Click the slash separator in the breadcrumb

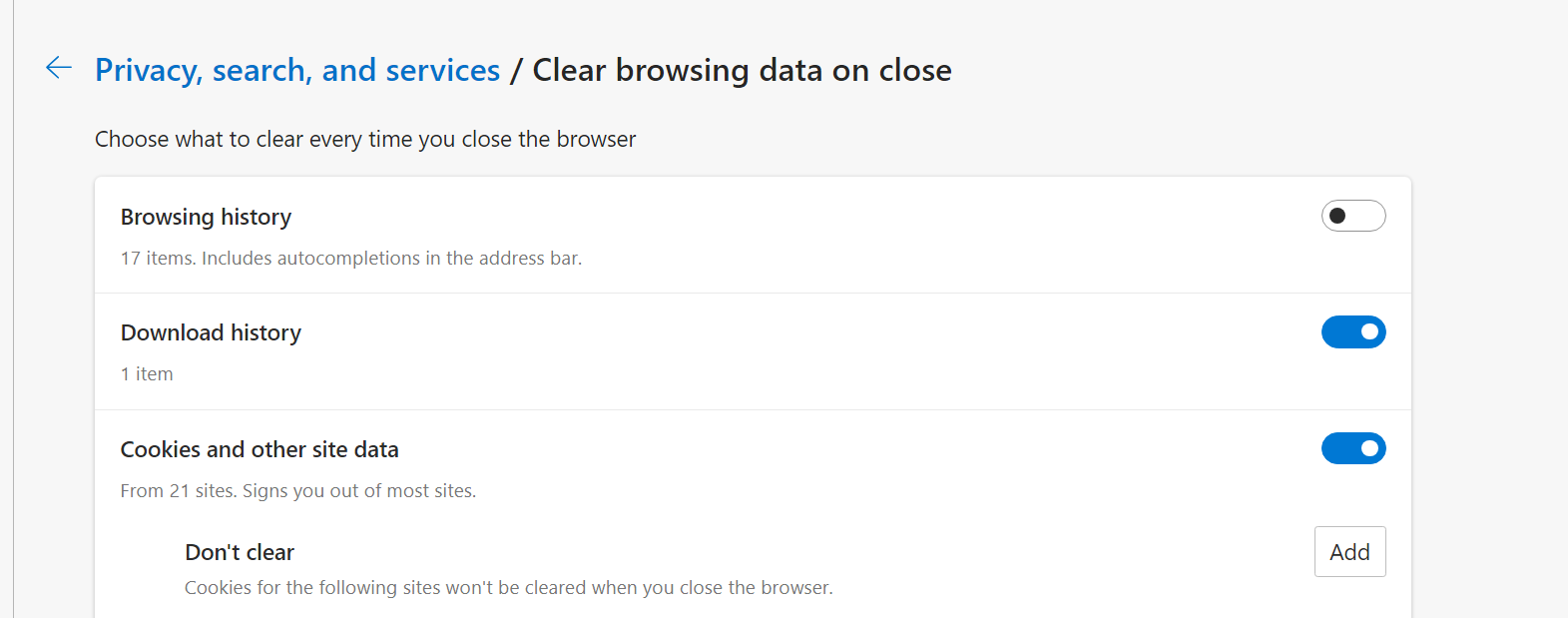pyautogui.click(x=516, y=71)
